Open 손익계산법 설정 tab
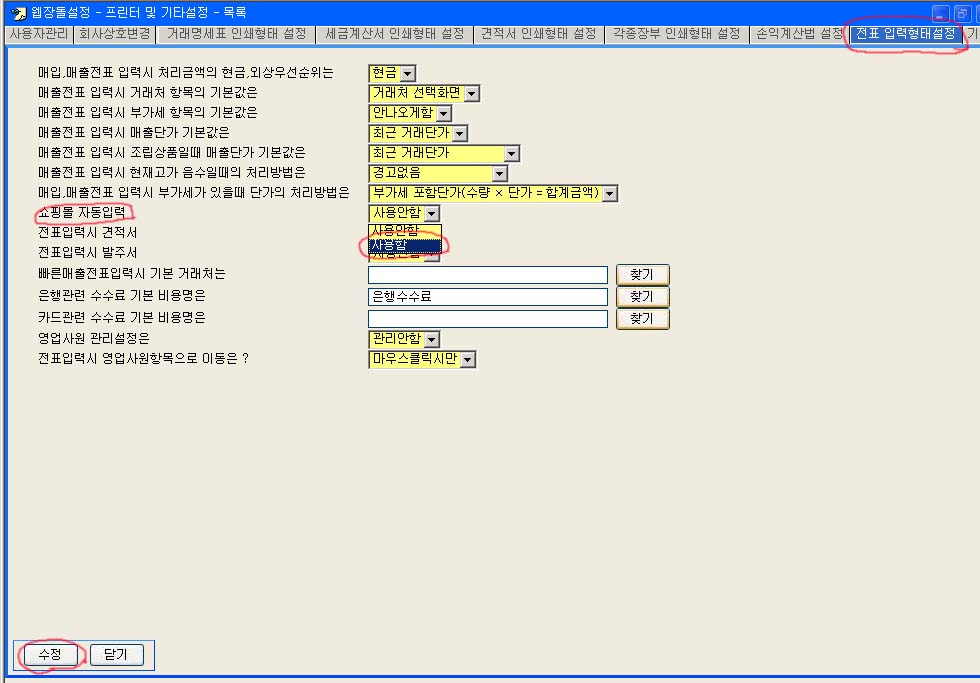 [x=800, y=34]
